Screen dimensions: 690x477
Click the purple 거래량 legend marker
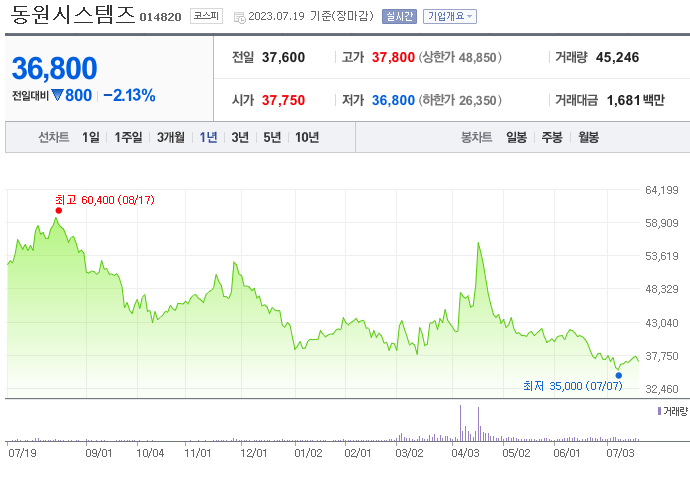click(659, 411)
